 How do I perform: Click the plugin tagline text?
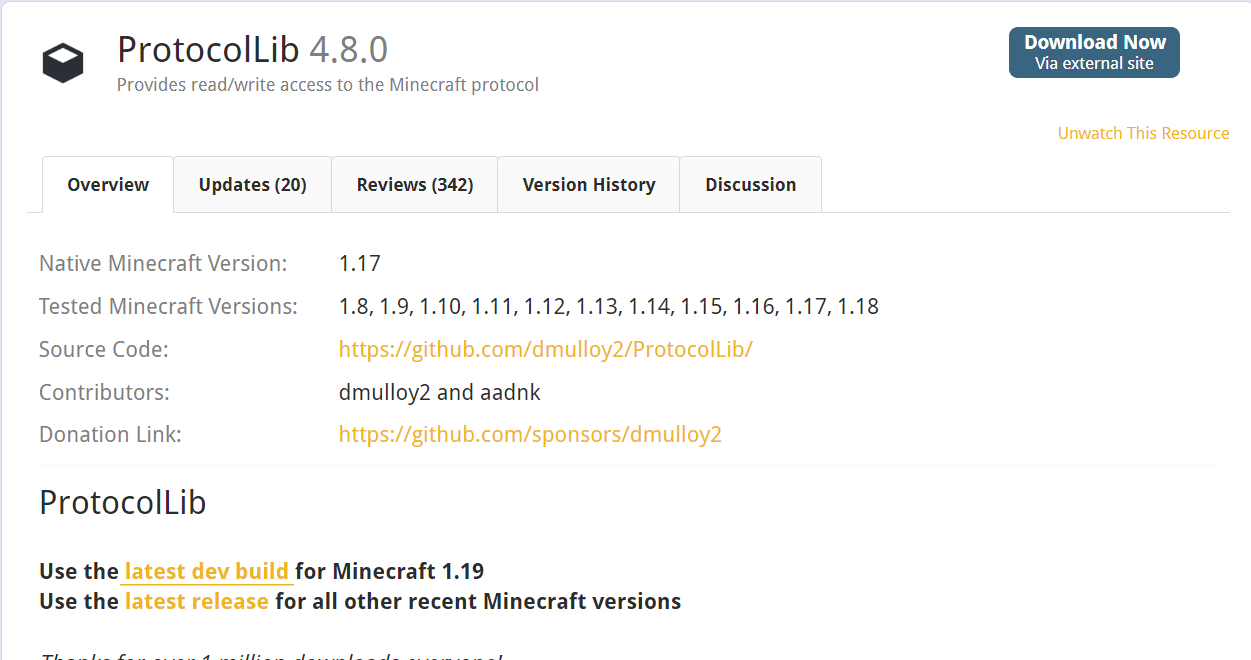pyautogui.click(x=328, y=85)
